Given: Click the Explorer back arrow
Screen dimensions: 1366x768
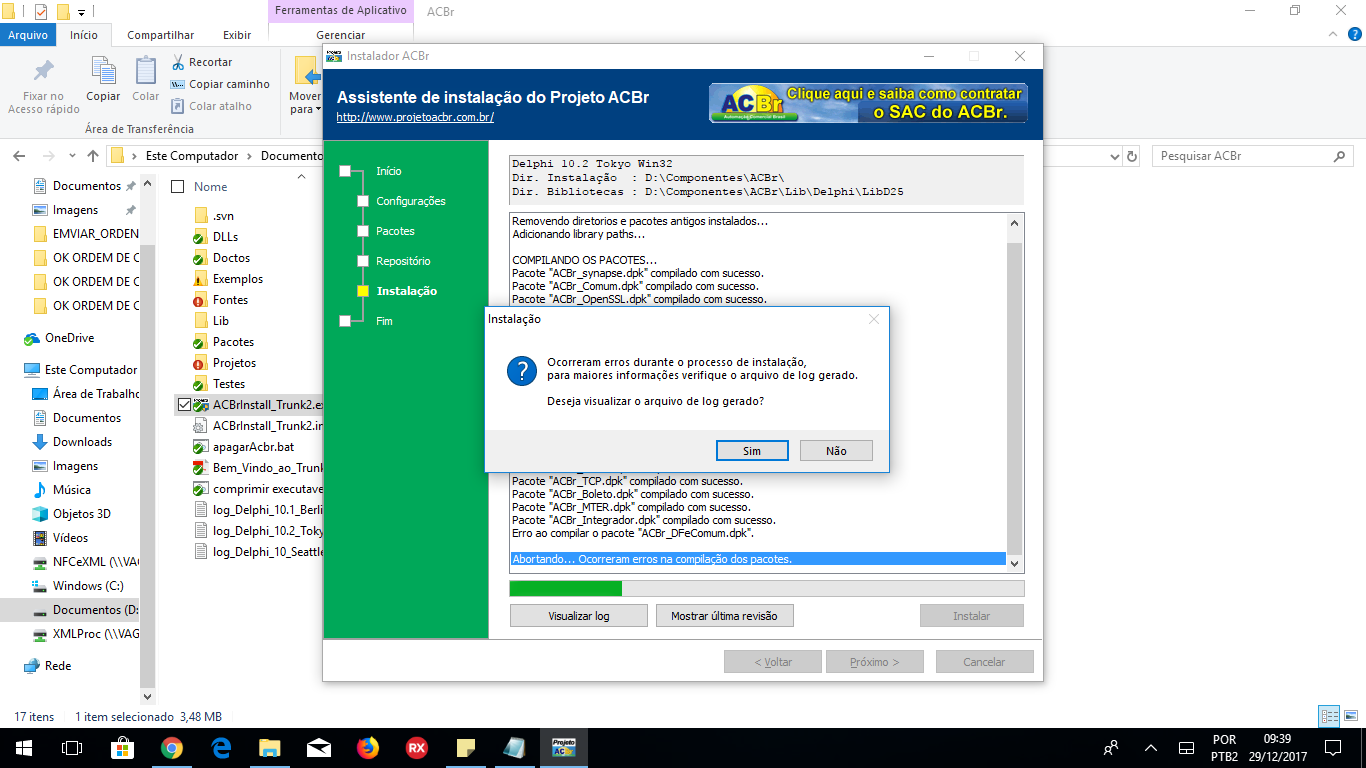Looking at the screenshot, I should click(x=19, y=156).
